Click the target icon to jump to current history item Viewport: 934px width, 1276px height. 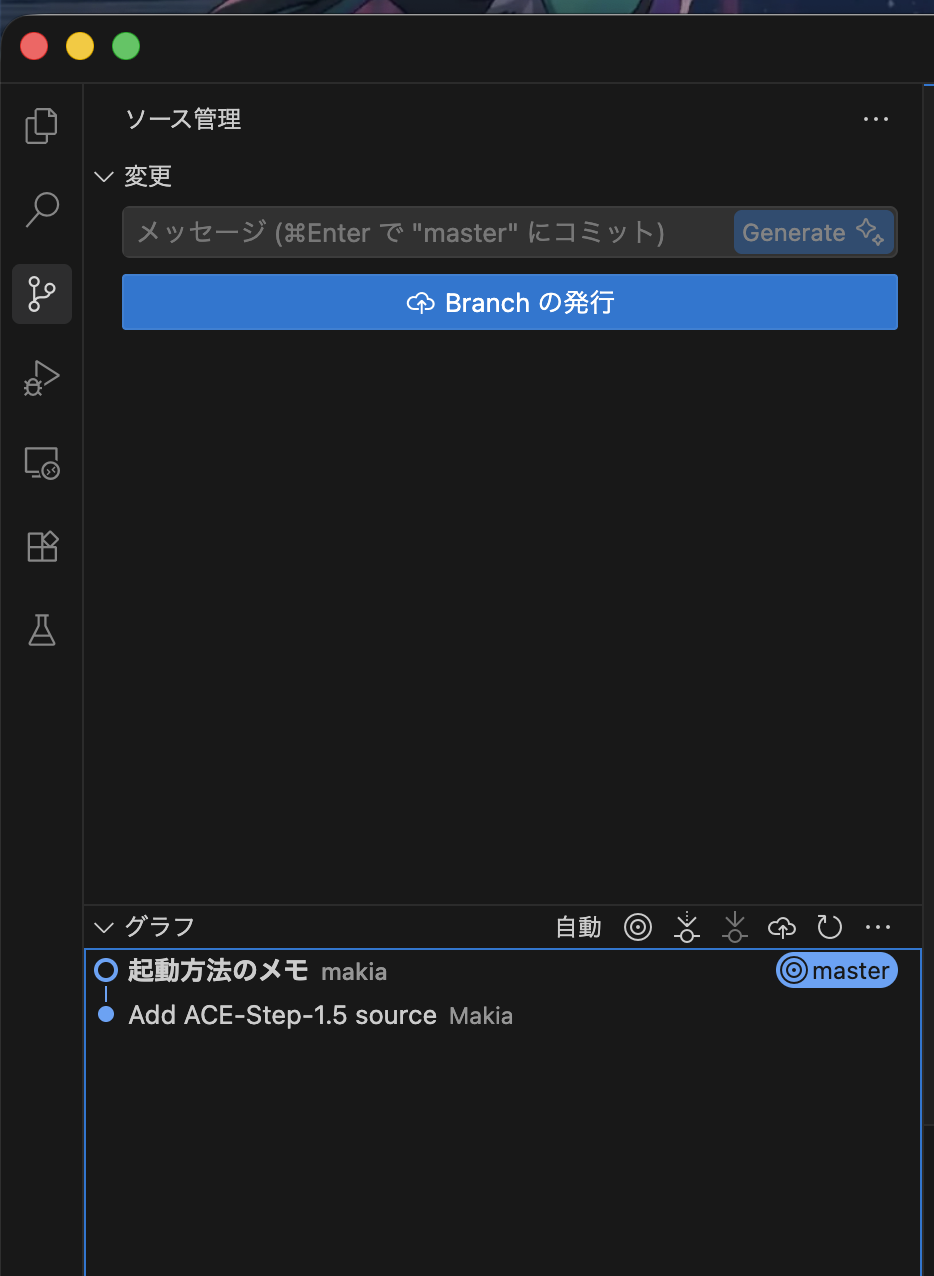click(x=638, y=927)
